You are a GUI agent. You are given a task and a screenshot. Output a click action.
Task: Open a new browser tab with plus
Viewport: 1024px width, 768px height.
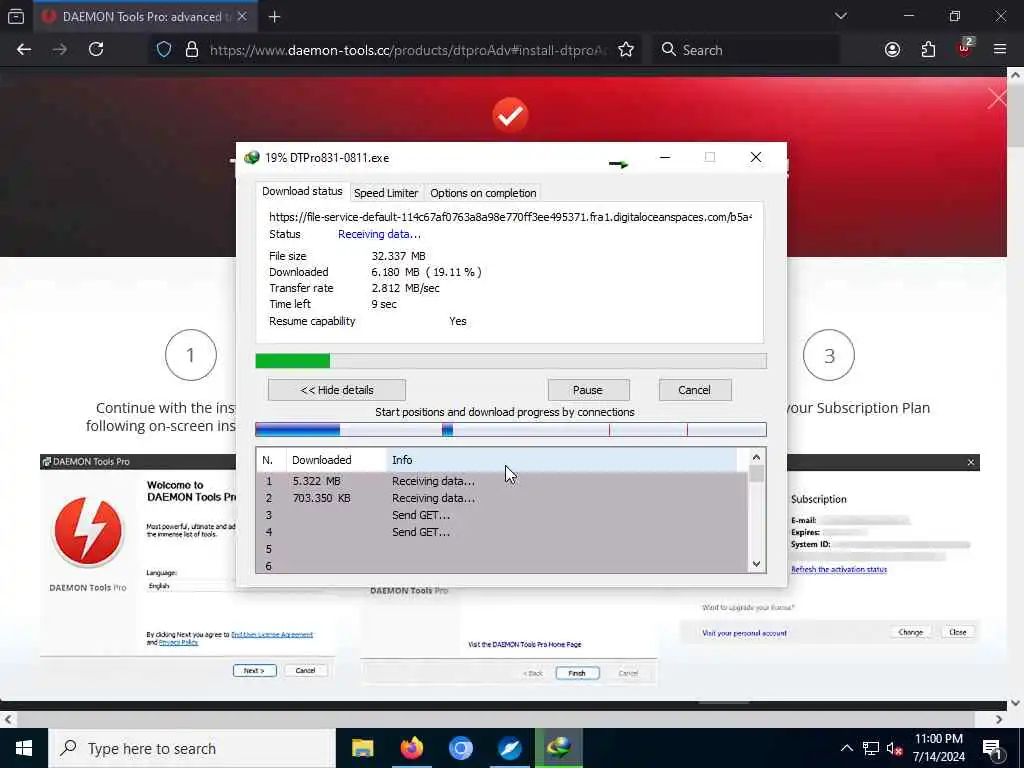(x=275, y=17)
